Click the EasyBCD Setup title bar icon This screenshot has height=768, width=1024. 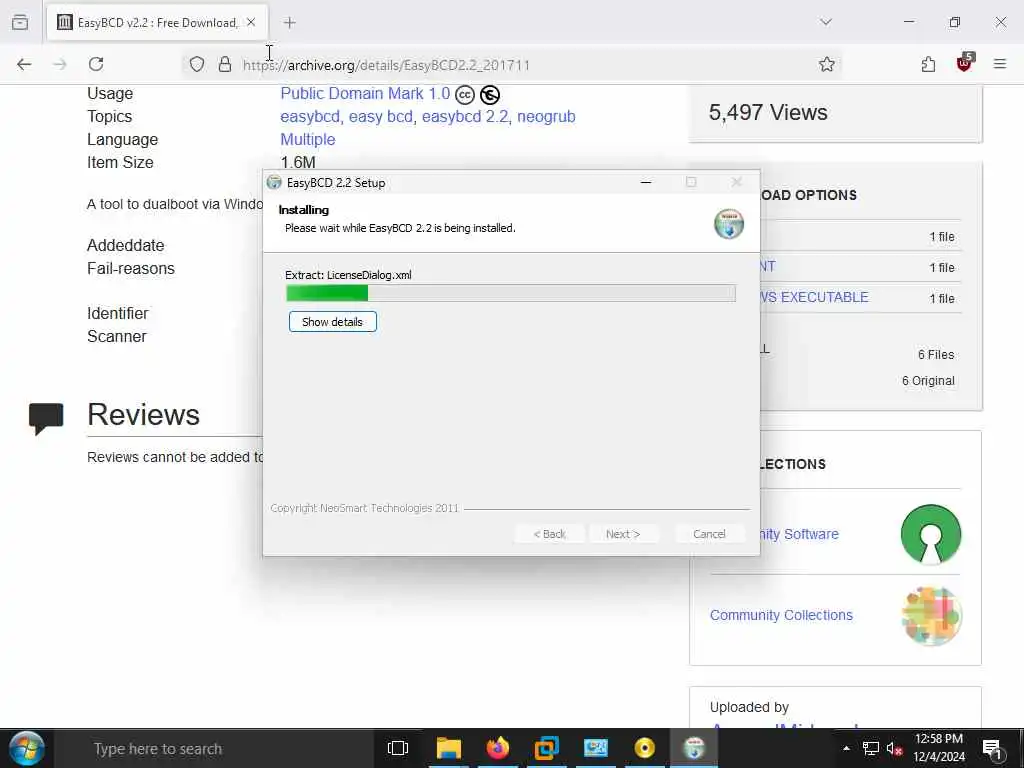[274, 182]
